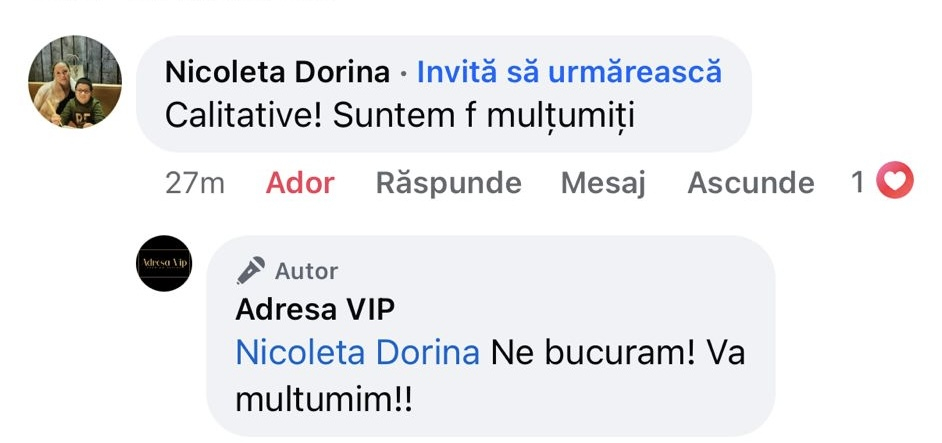The height and width of the screenshot is (443, 942).
Task: Show who reacted via the count 1
Action: [x=857, y=182]
